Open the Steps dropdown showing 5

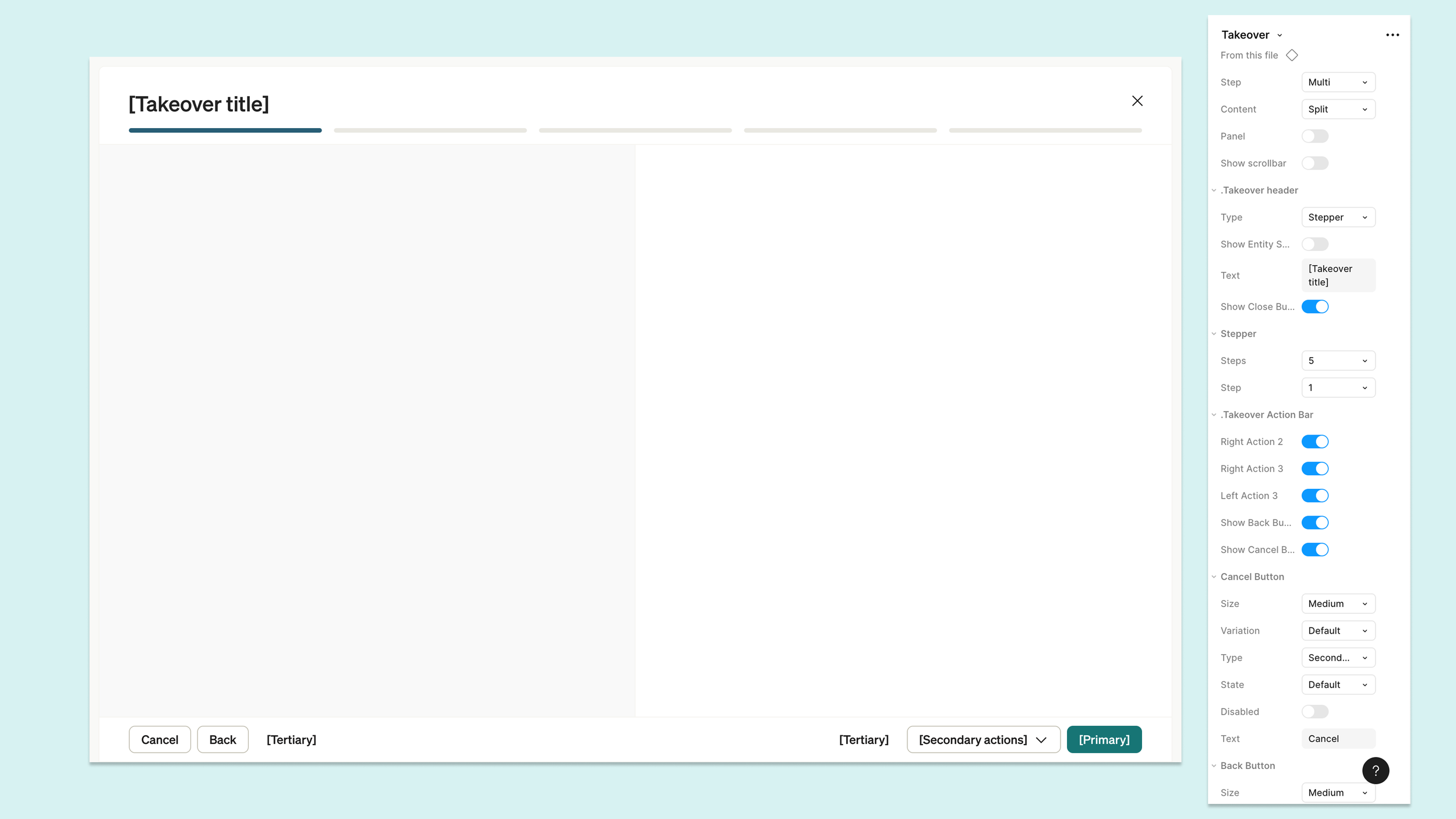tap(1338, 361)
